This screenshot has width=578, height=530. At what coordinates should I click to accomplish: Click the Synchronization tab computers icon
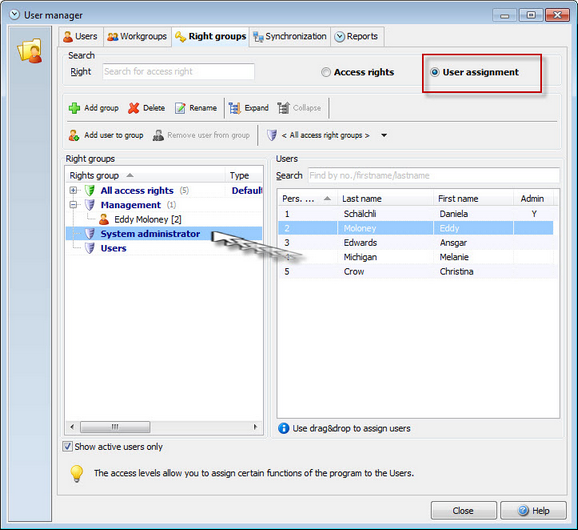pyautogui.click(x=258, y=36)
